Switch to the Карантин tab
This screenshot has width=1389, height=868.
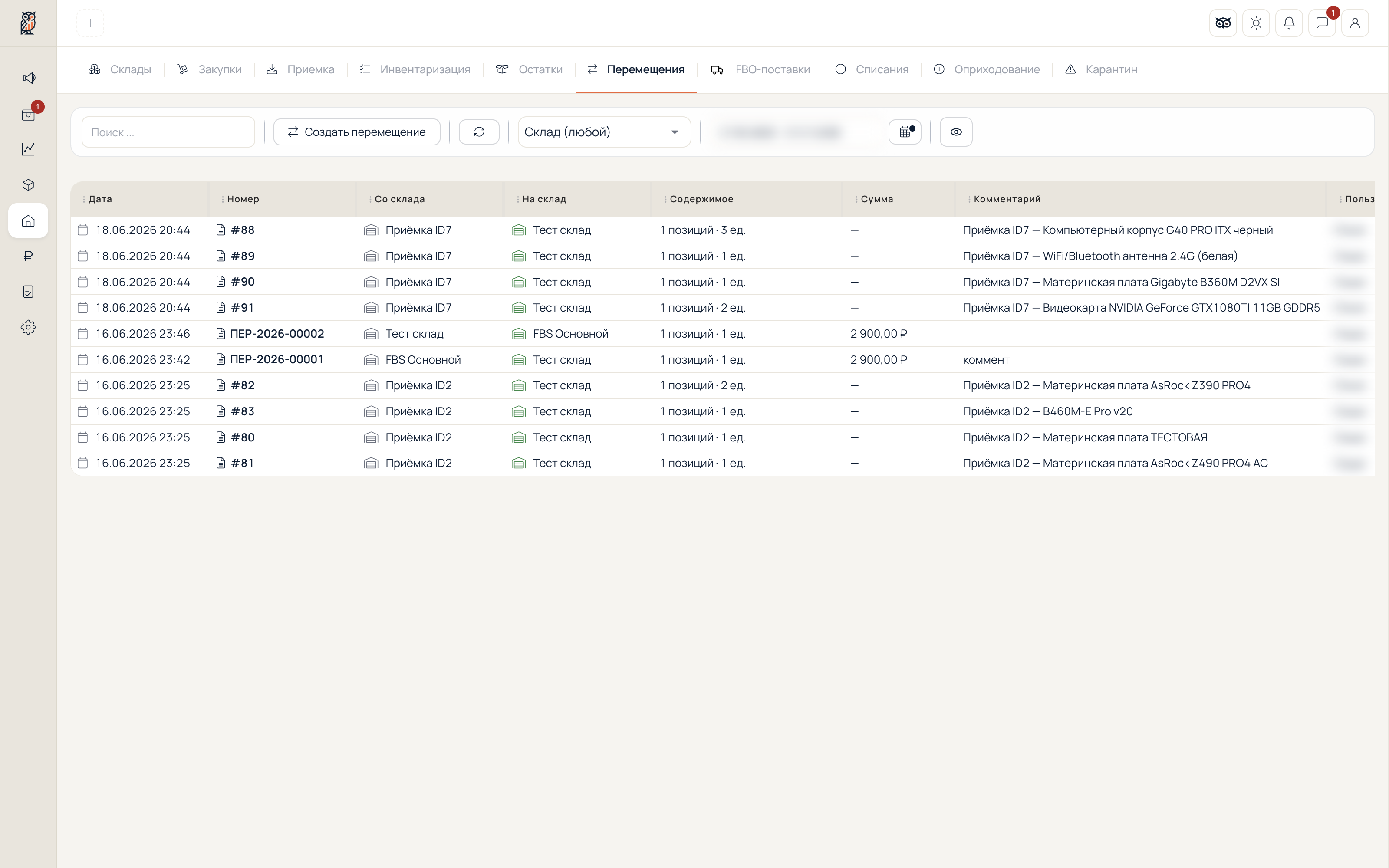pos(1101,69)
